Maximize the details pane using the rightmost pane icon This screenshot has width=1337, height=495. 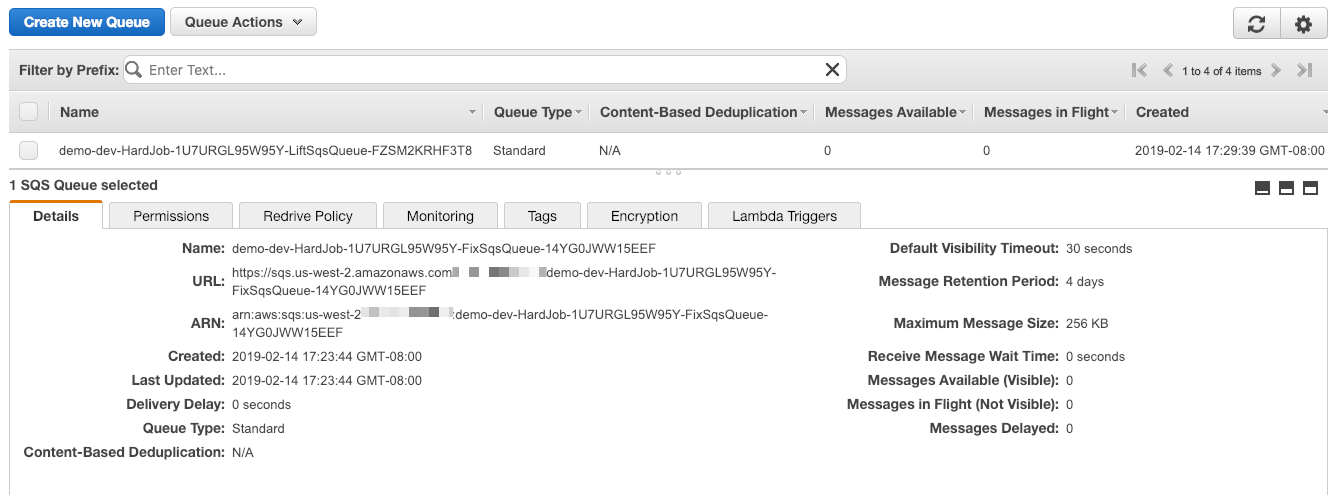(x=1310, y=188)
